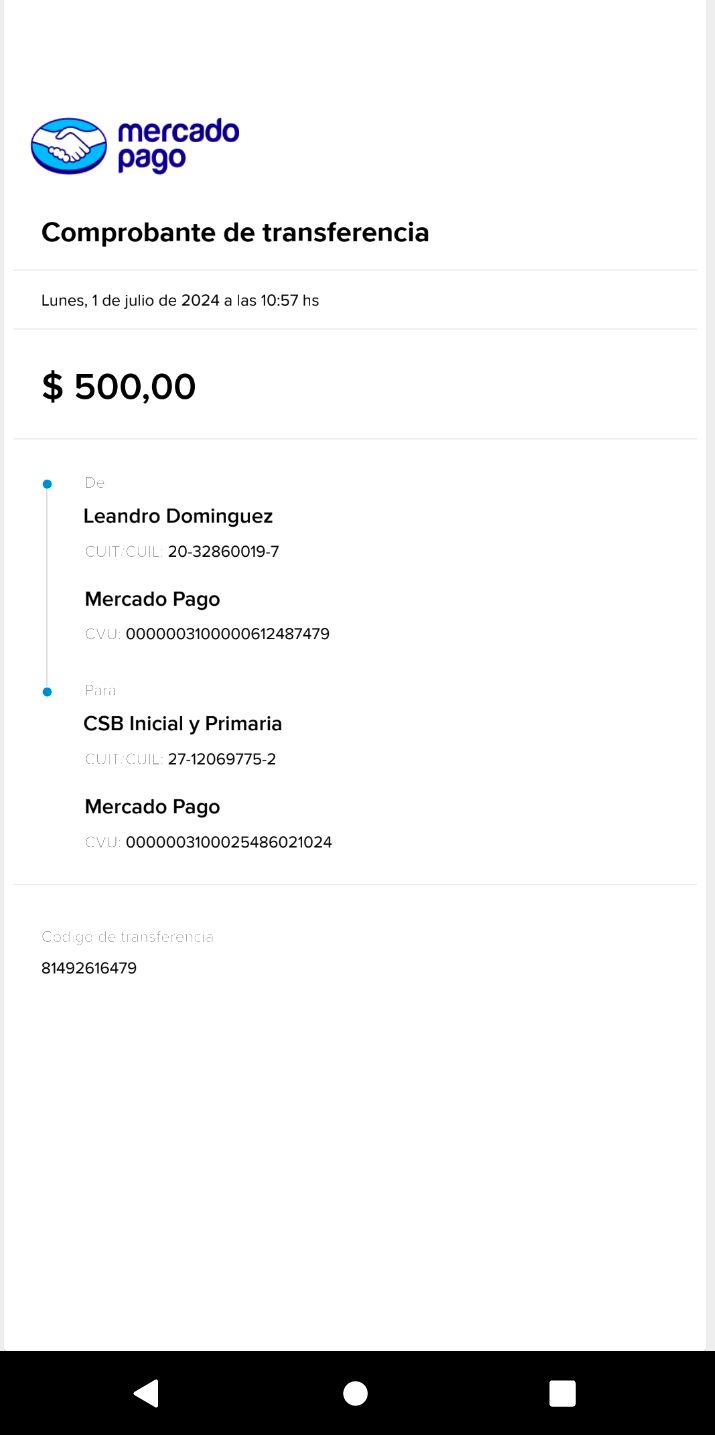Tap the blue dot beside De
This screenshot has width=715, height=1435.
pos(47,484)
